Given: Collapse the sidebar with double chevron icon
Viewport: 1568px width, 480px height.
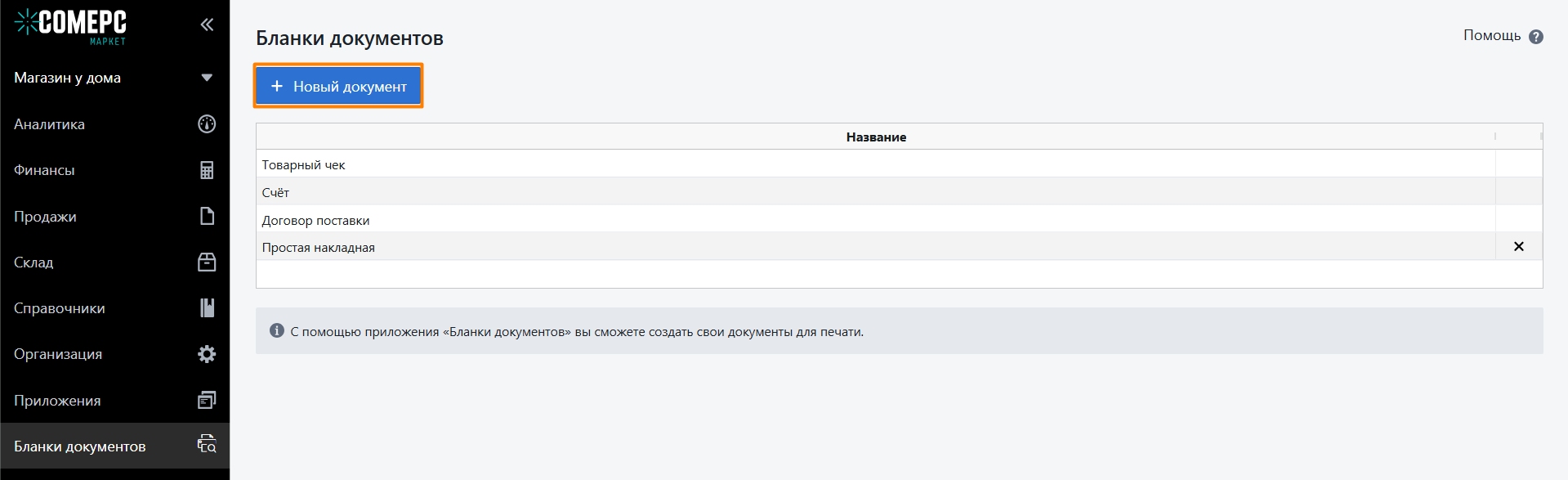Looking at the screenshot, I should point(207,25).
